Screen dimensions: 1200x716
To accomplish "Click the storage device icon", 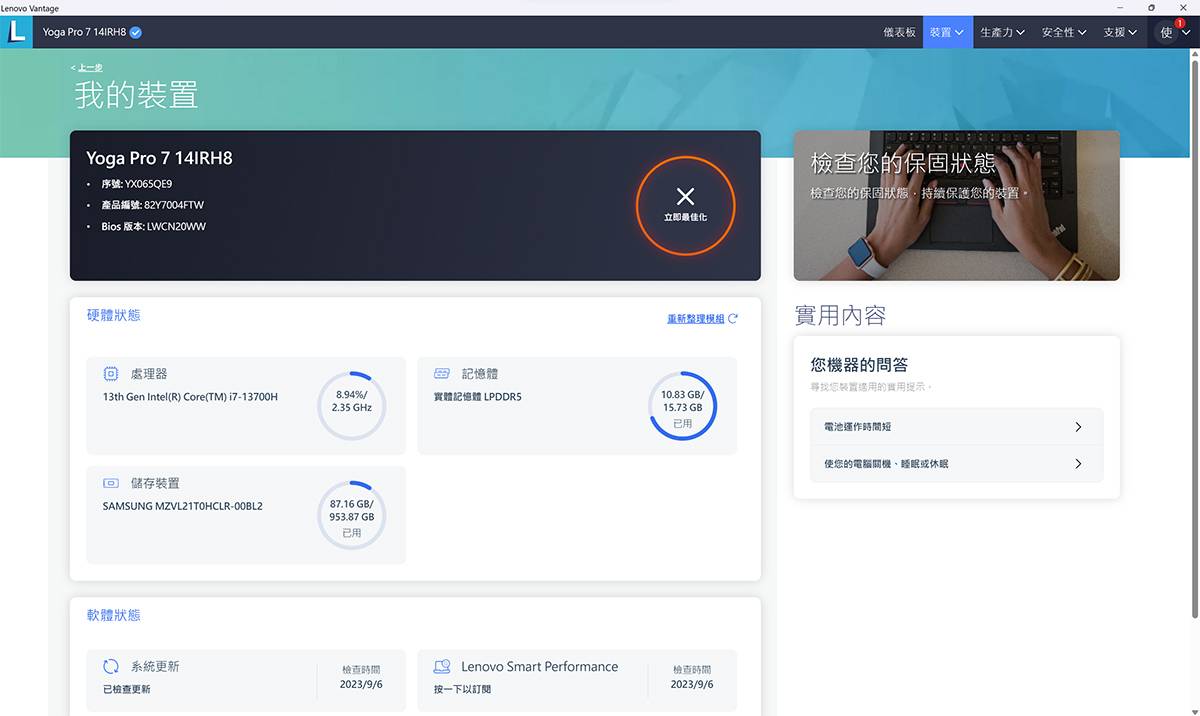I will (x=111, y=483).
